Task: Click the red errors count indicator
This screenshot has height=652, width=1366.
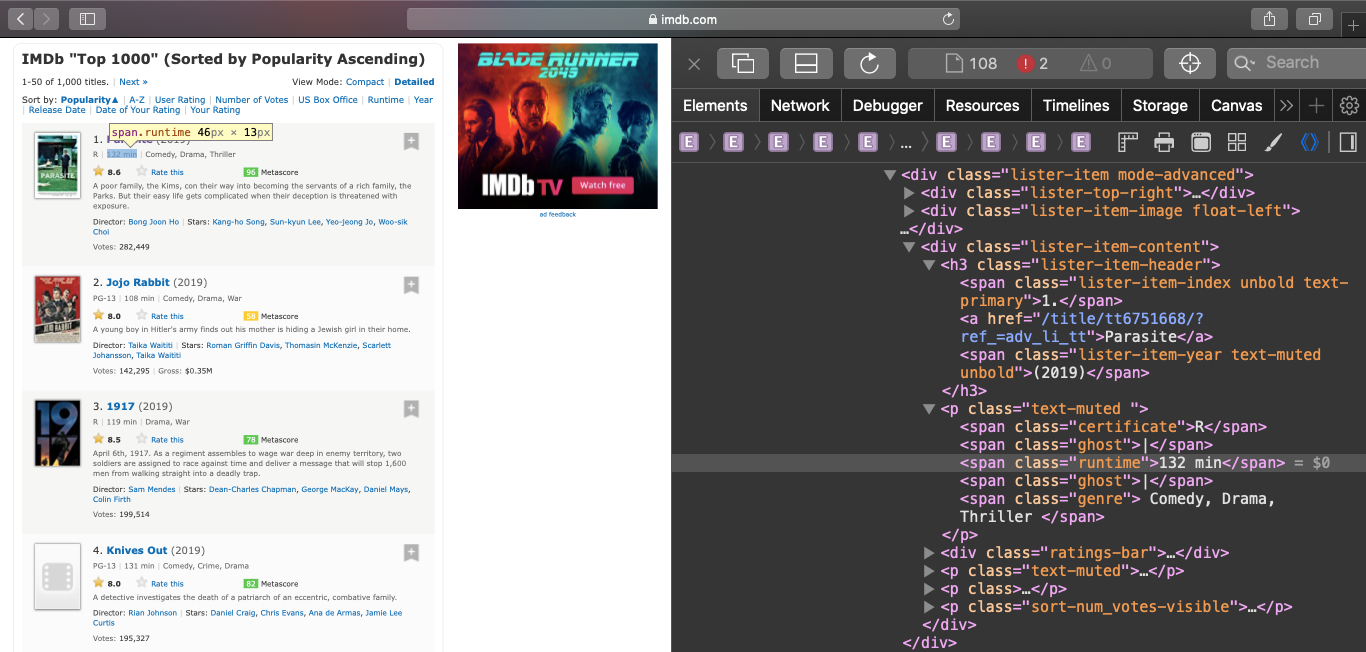Action: point(1032,64)
